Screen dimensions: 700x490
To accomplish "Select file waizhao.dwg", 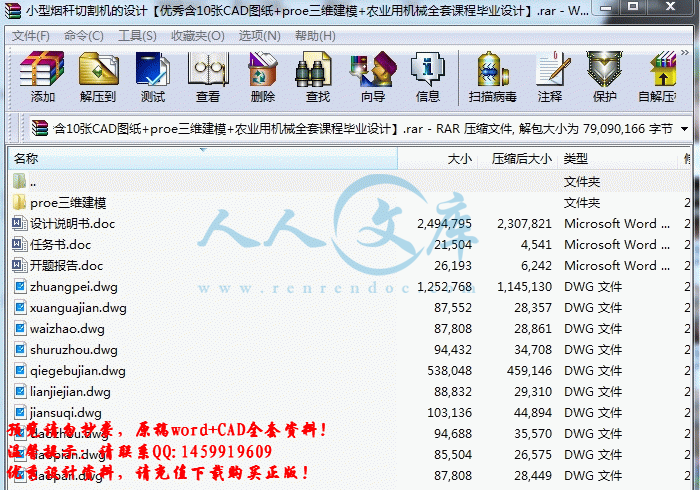I will pos(67,329).
